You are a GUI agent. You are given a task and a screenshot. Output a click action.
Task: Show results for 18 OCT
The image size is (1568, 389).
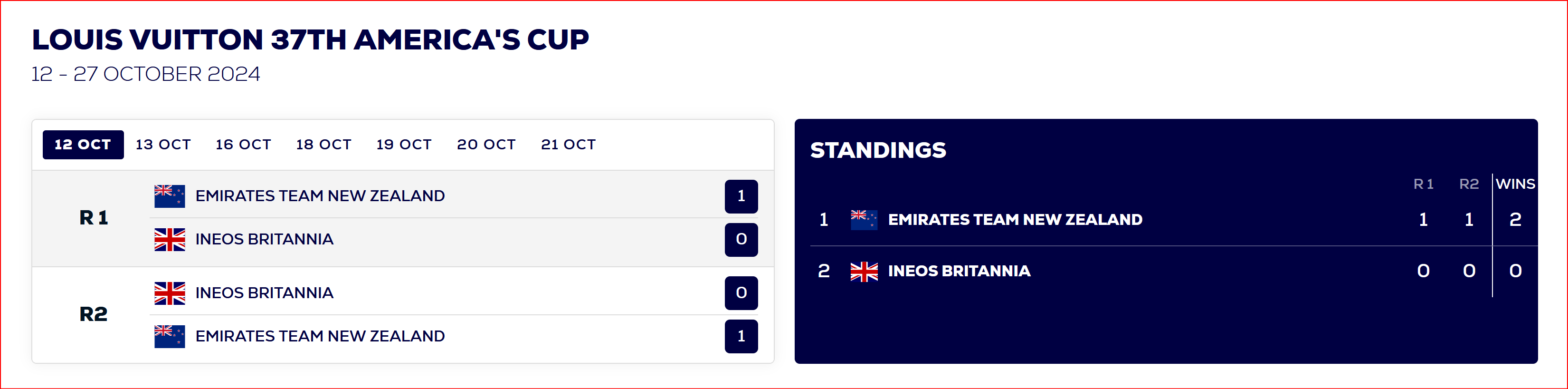point(323,145)
